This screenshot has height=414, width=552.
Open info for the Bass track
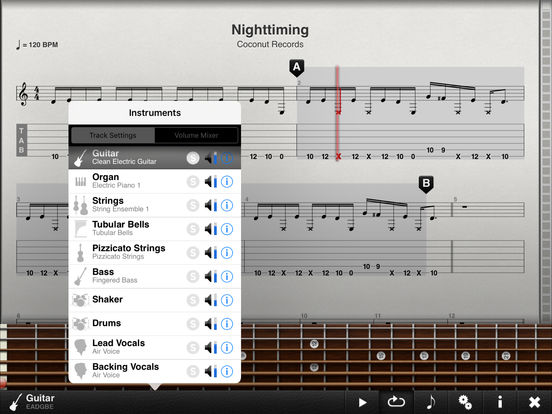click(x=227, y=276)
